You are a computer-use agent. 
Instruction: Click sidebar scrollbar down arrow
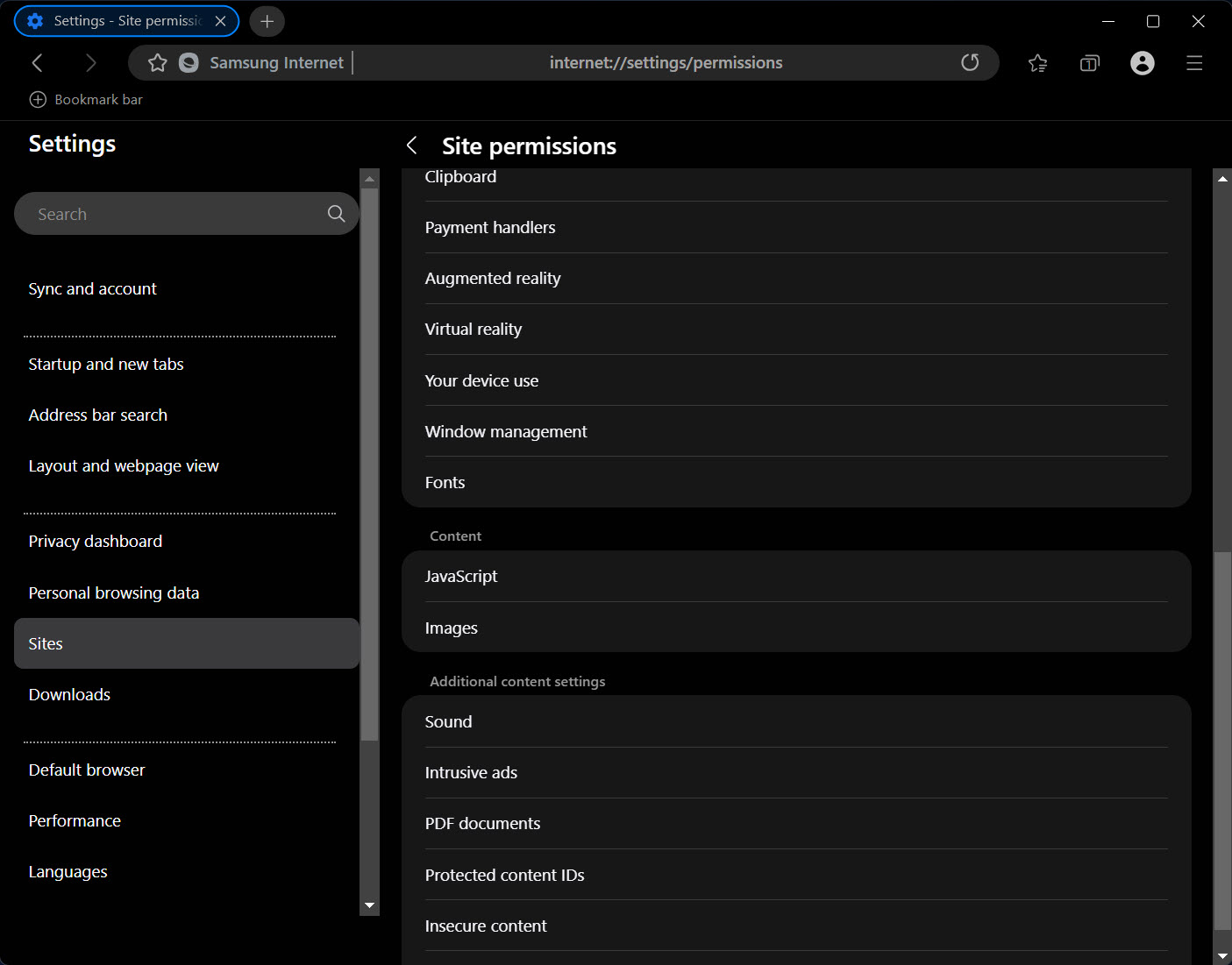pyautogui.click(x=369, y=905)
